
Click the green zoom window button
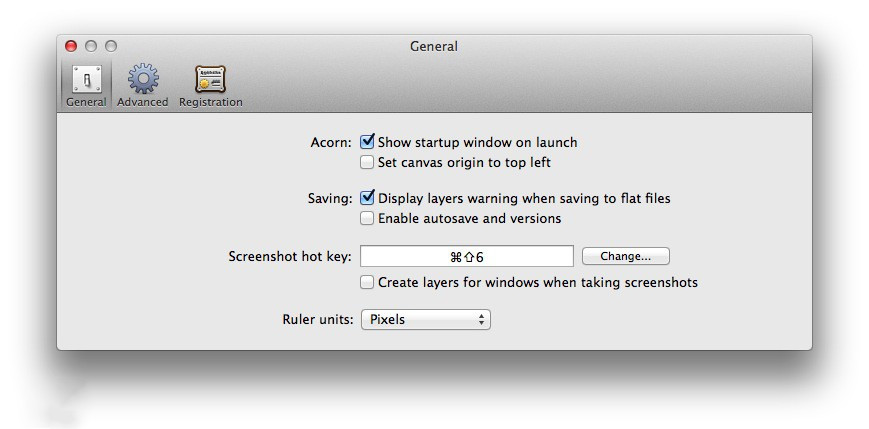tap(111, 46)
